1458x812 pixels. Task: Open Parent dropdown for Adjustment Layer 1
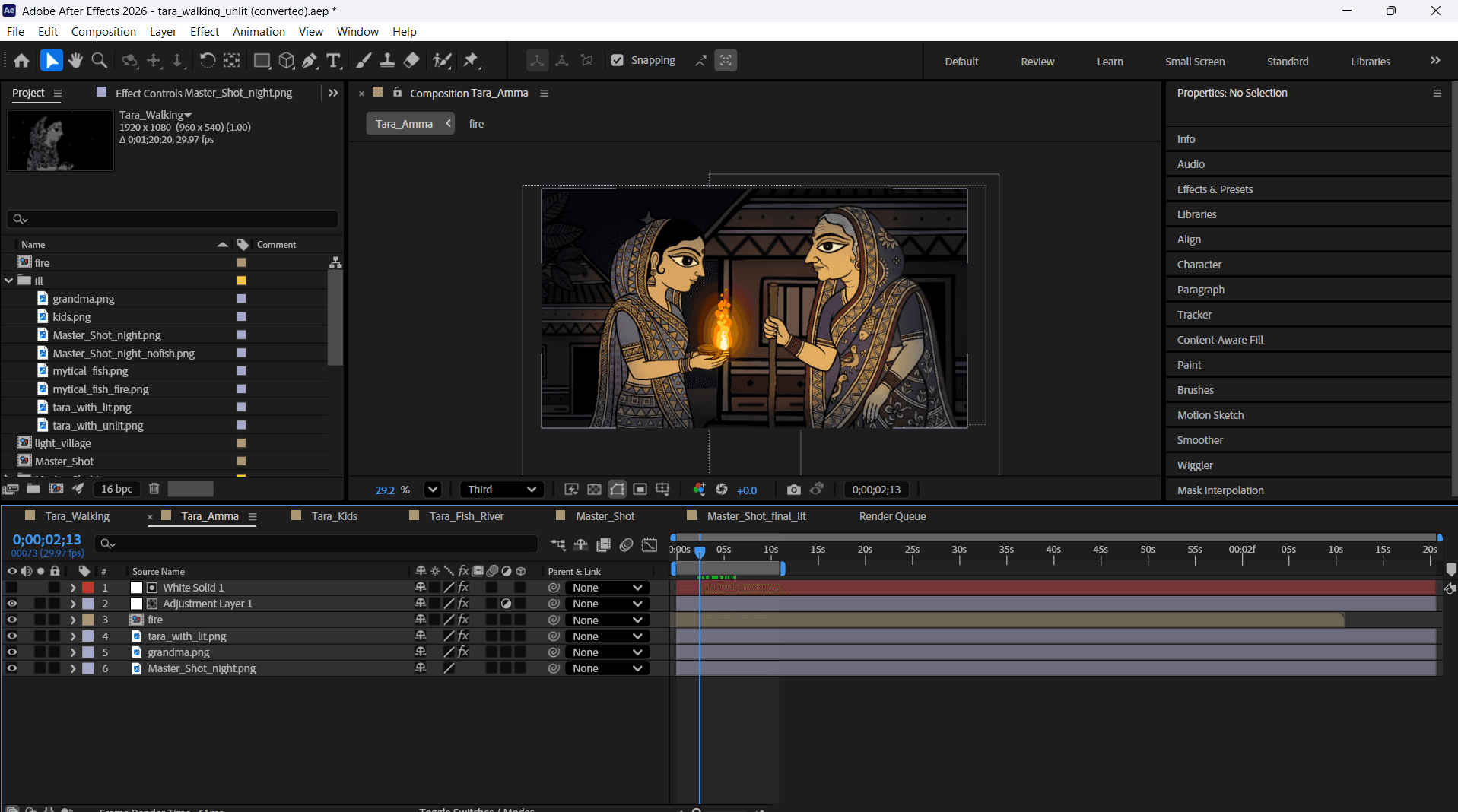607,604
